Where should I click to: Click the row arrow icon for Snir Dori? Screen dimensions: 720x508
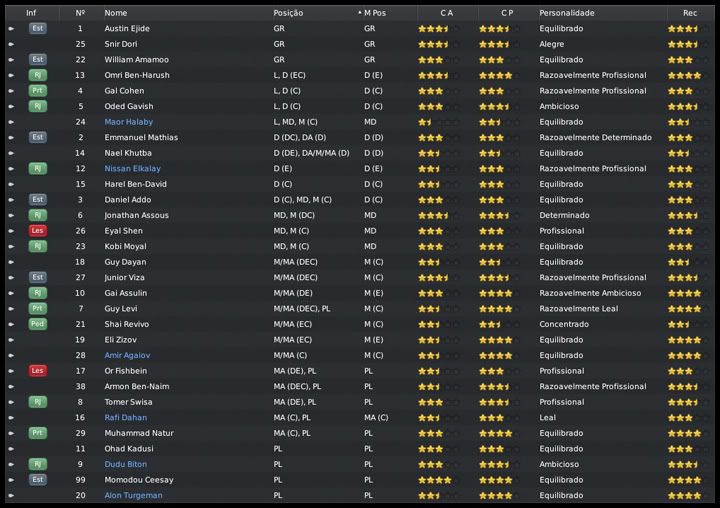click(11, 44)
